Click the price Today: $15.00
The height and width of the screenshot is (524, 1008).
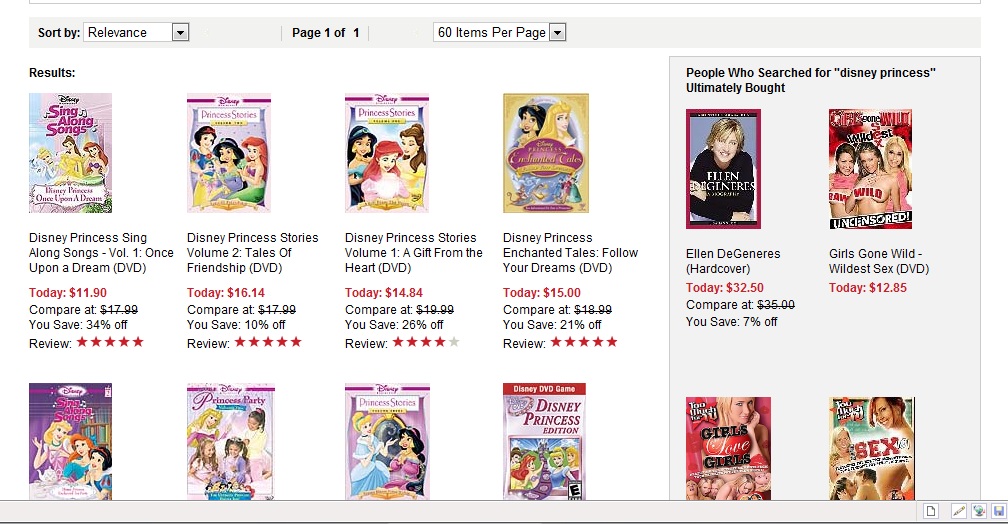click(542, 293)
